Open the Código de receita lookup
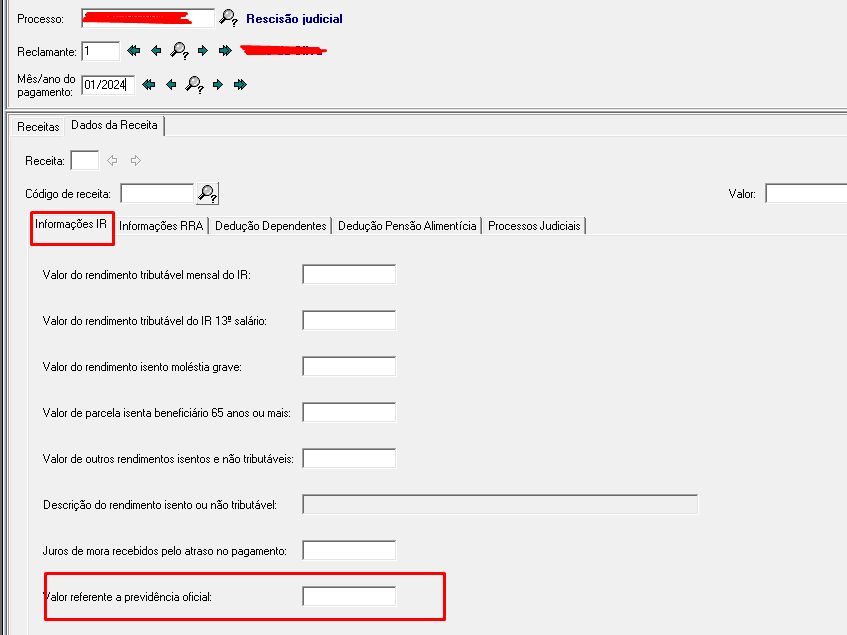The width and height of the screenshot is (847, 635). [x=208, y=193]
